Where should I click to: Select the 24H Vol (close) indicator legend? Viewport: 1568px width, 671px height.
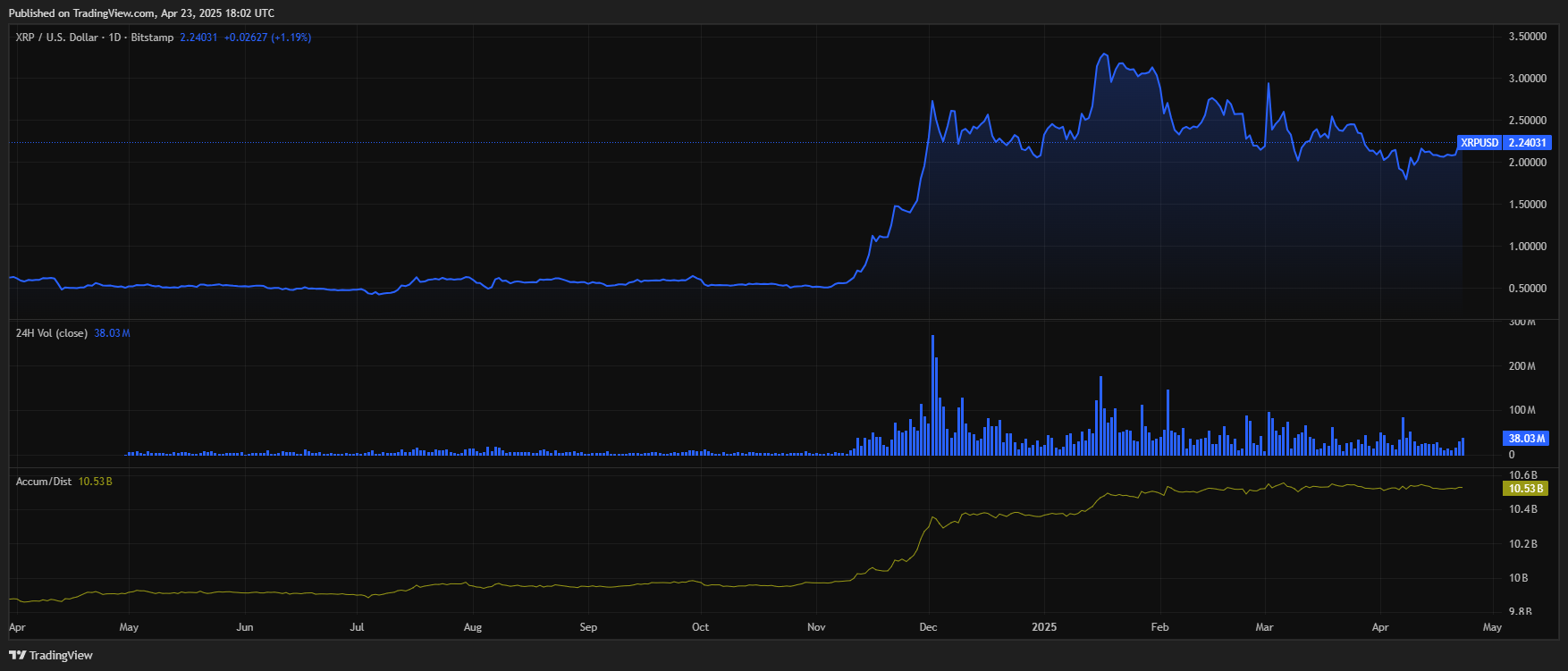[x=52, y=333]
